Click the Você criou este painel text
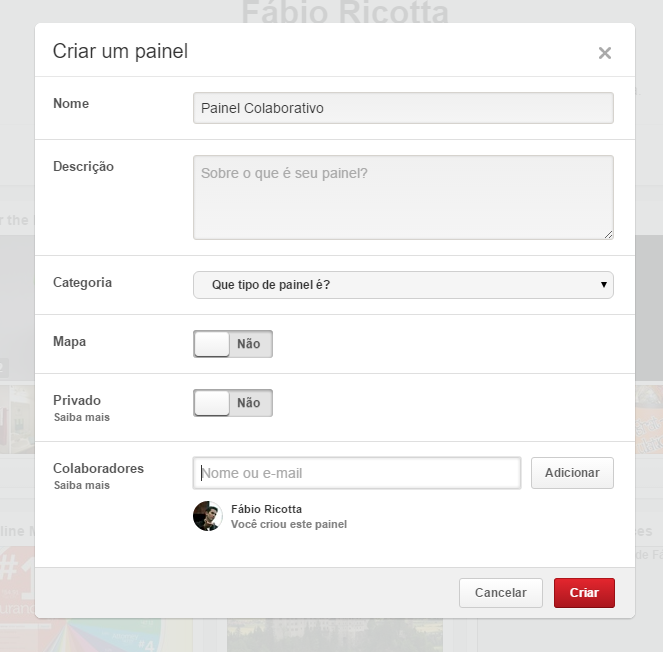This screenshot has height=652, width=663. tap(288, 524)
